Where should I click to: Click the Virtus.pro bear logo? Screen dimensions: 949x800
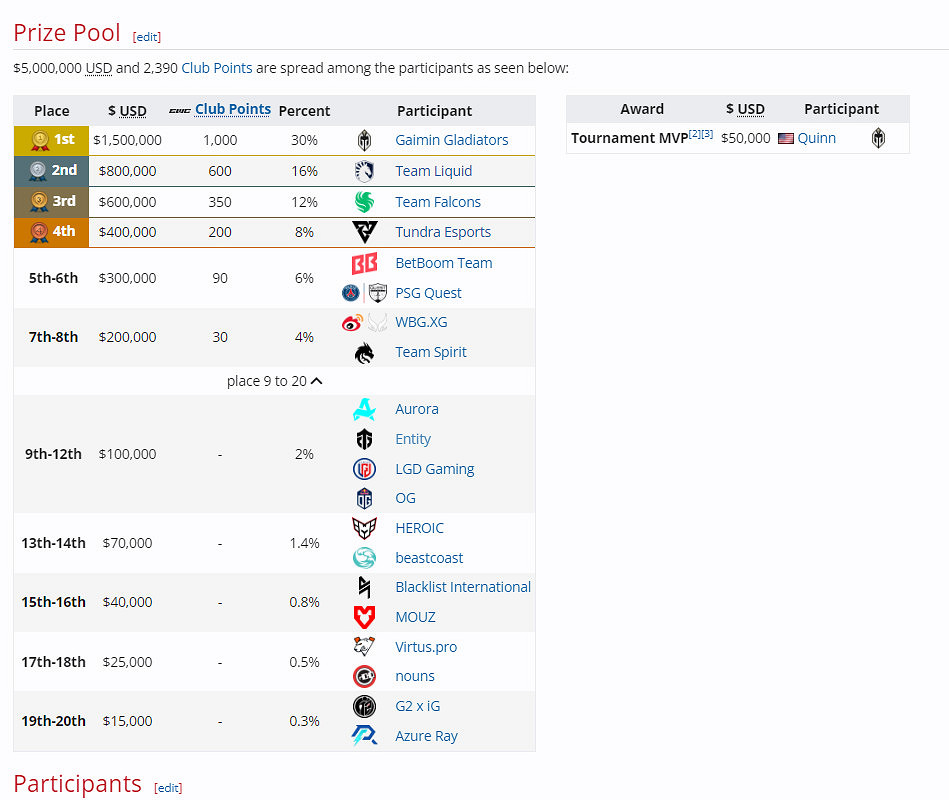[x=365, y=646]
